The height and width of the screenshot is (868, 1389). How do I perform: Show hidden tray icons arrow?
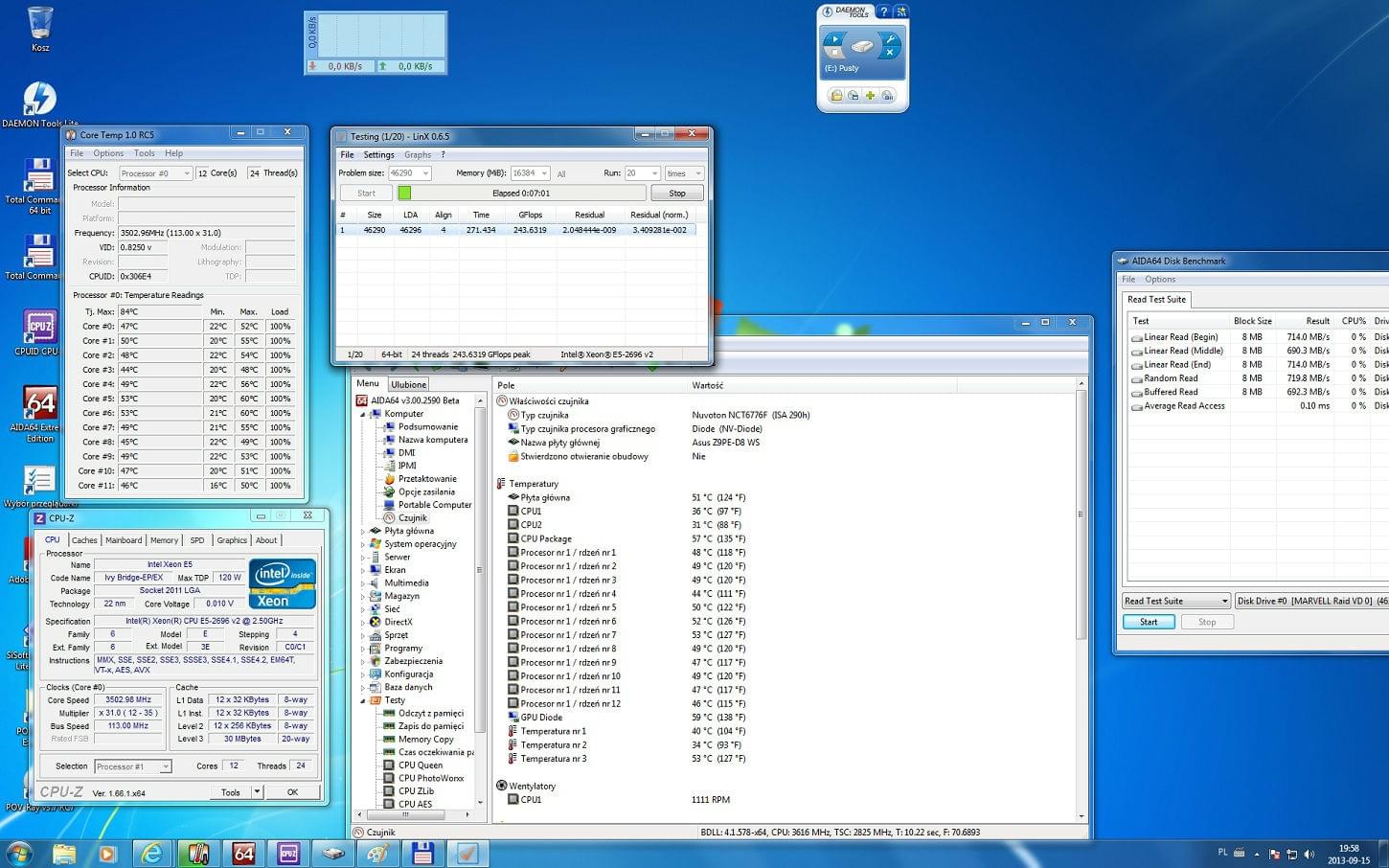[x=1257, y=854]
